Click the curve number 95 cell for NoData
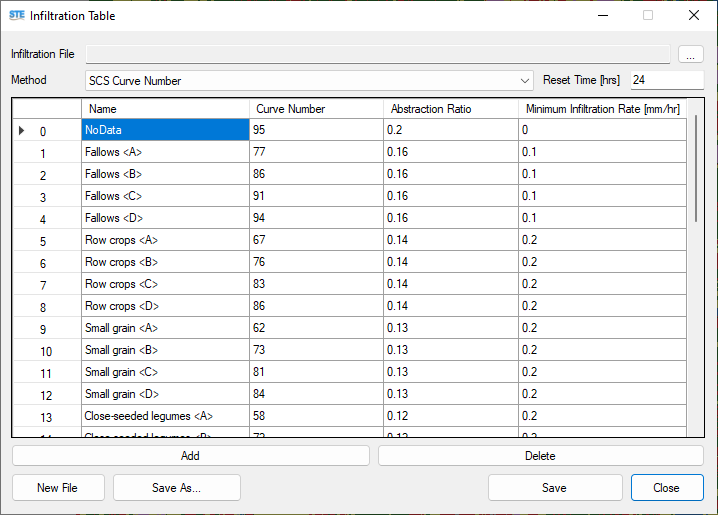 (x=316, y=130)
